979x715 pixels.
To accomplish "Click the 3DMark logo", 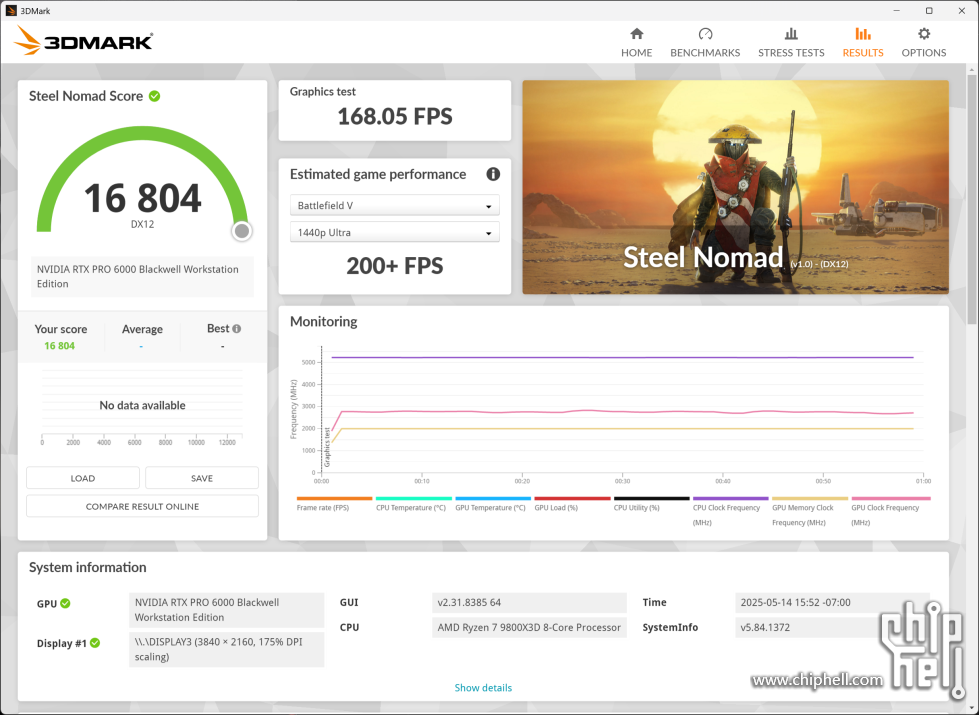I will (84, 41).
